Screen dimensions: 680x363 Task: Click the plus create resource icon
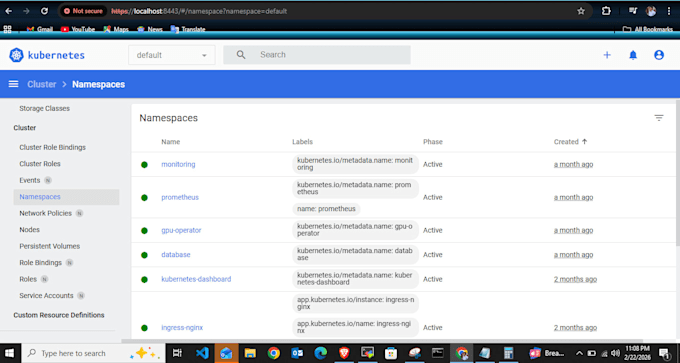pos(607,55)
